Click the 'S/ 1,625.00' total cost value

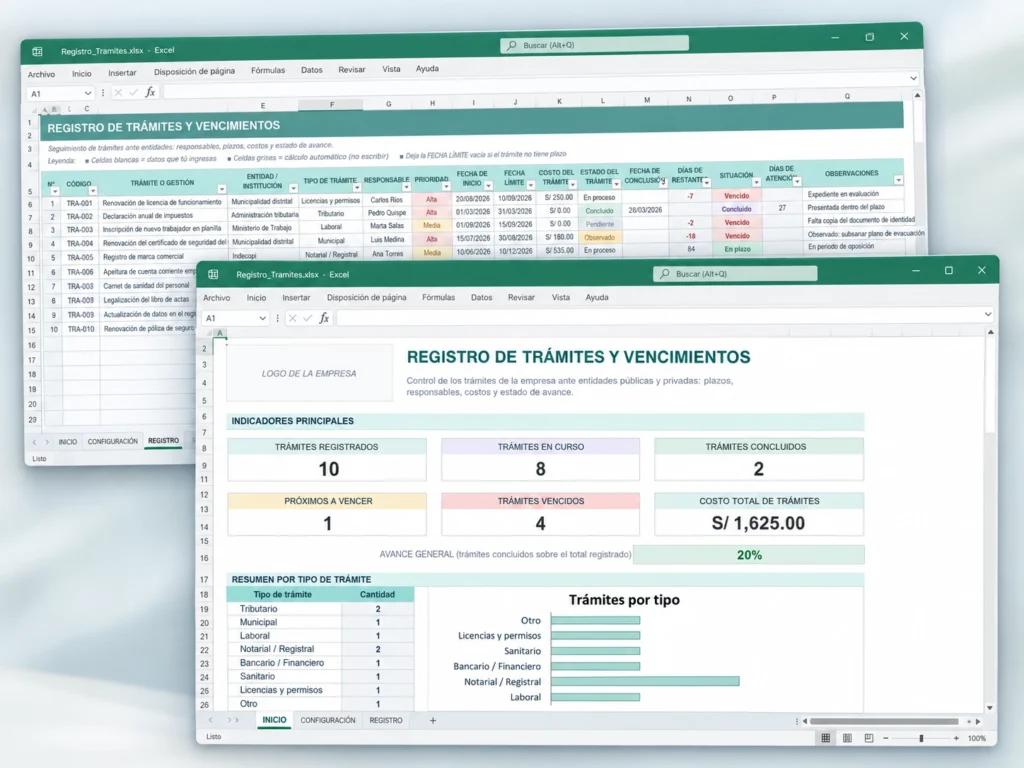758,523
